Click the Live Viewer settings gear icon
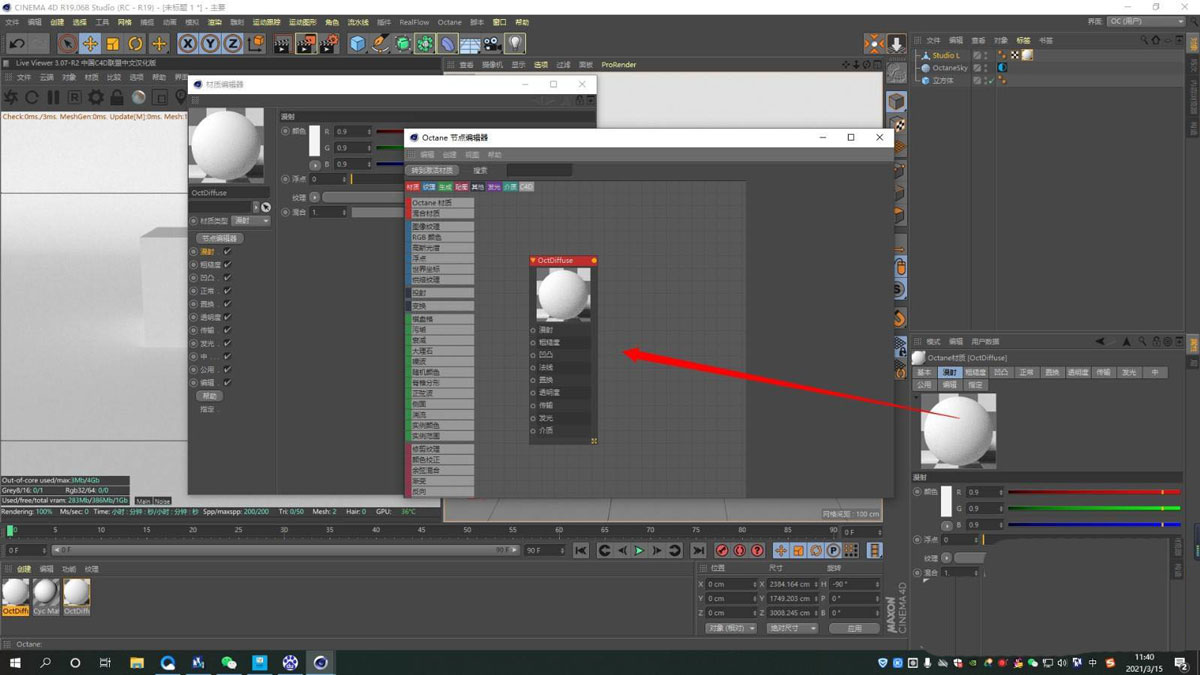The width and height of the screenshot is (1200, 675). [x=96, y=97]
